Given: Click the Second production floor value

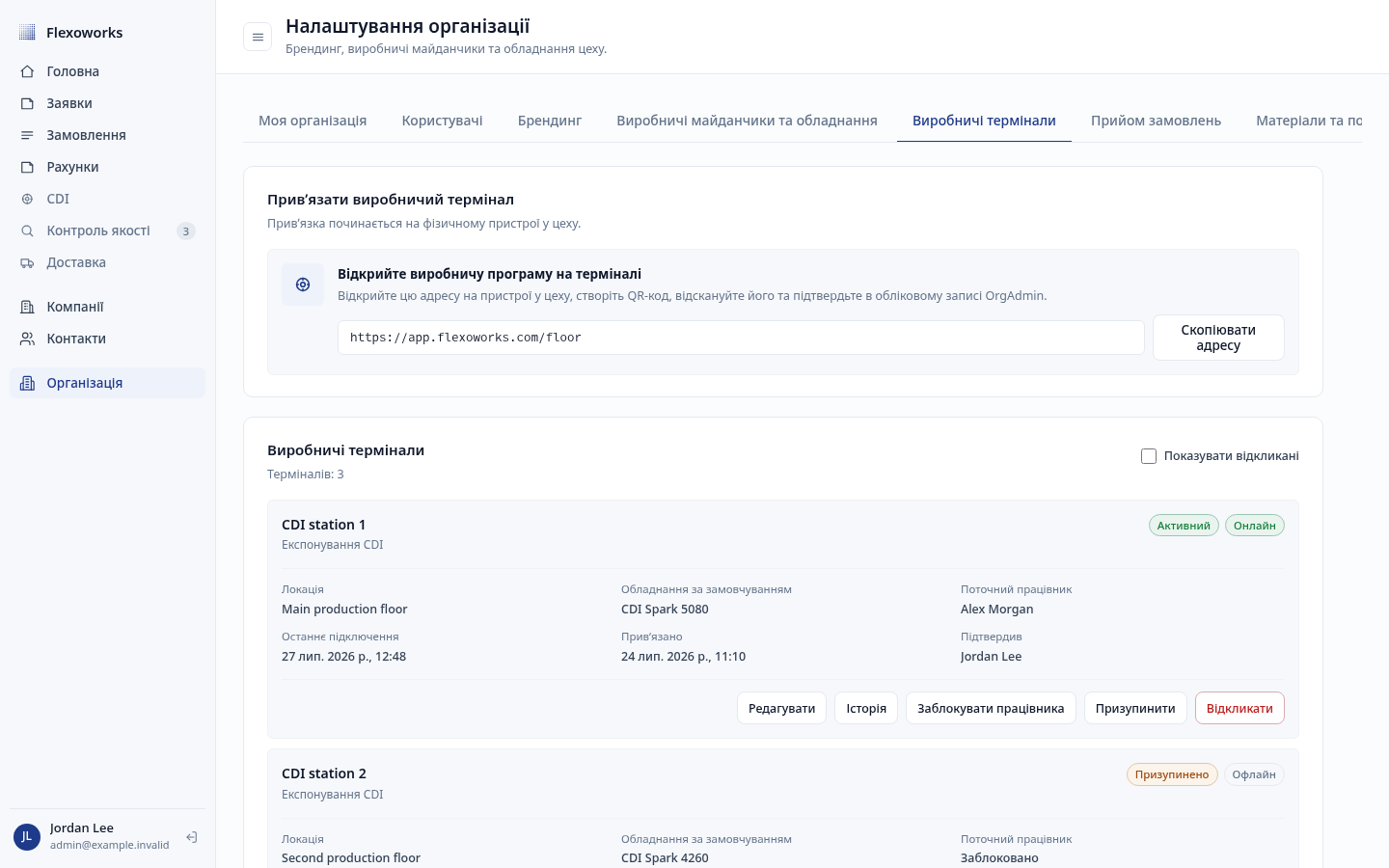Looking at the screenshot, I should coord(351,858).
